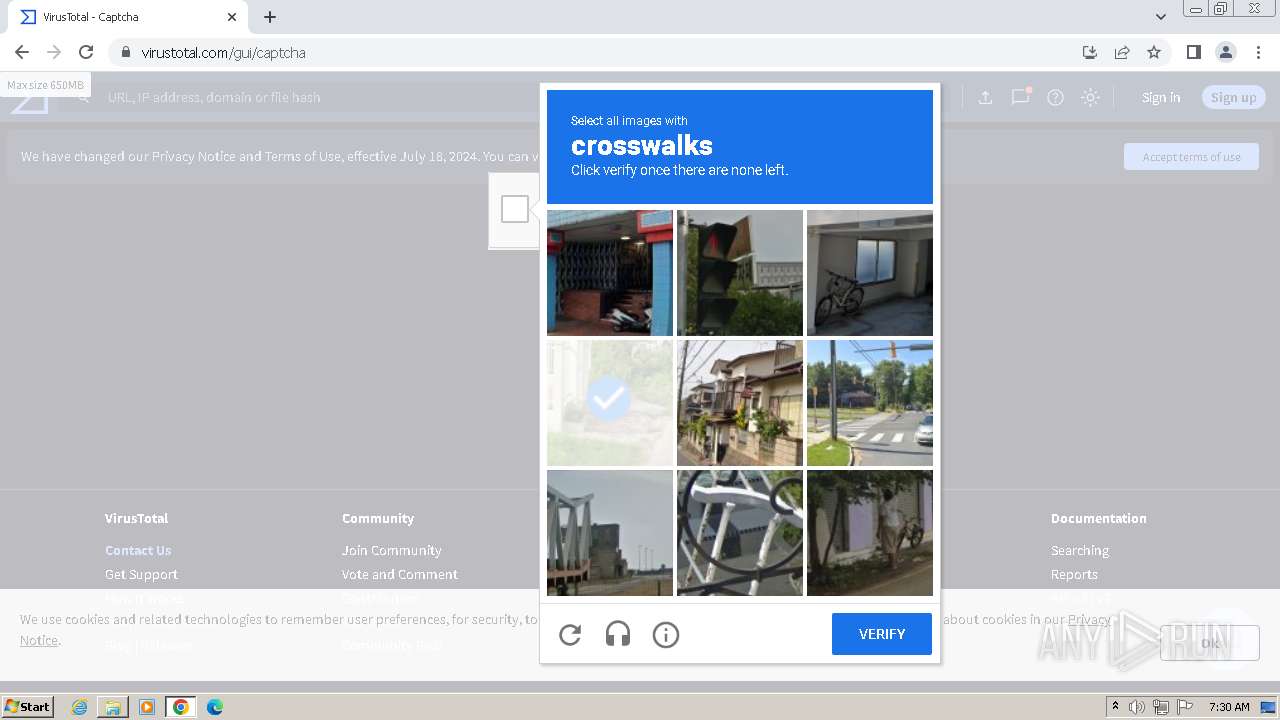This screenshot has height=720, width=1280.
Task: Share this page icon
Action: 1122,52
